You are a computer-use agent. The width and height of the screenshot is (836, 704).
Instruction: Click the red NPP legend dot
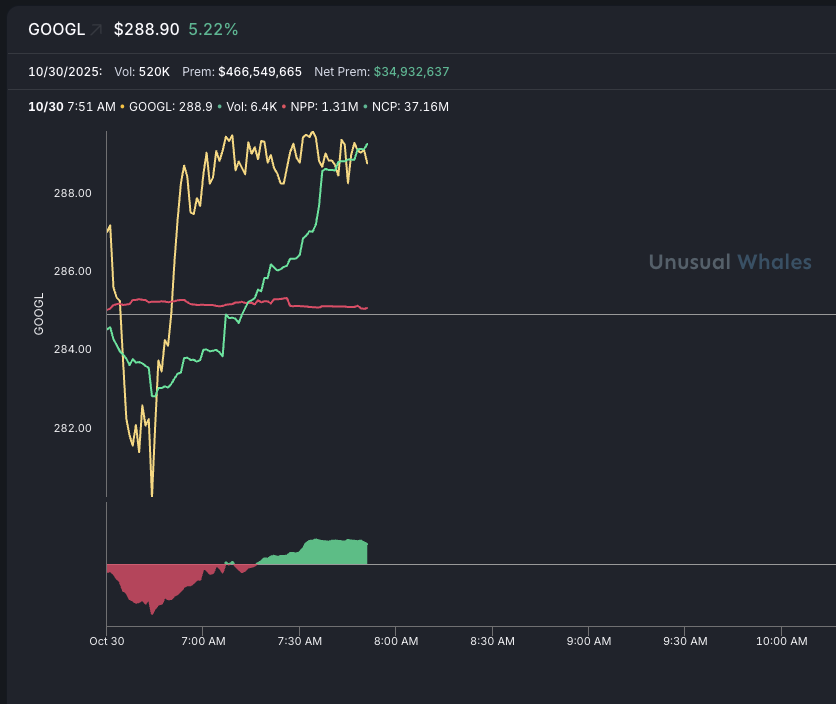coord(284,106)
